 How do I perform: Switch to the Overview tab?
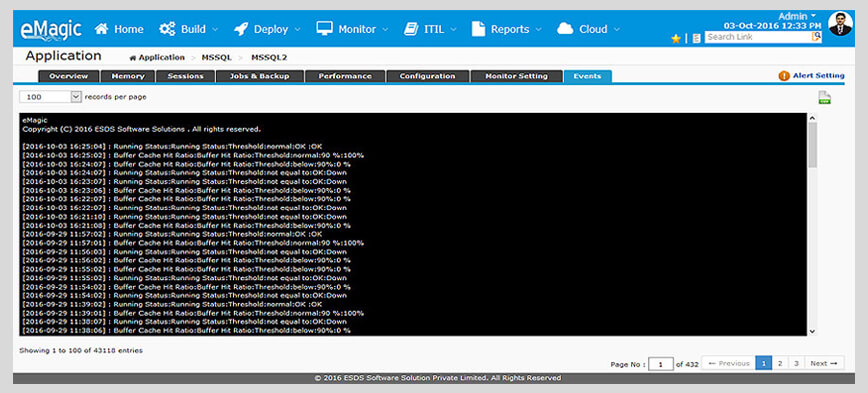pos(69,76)
